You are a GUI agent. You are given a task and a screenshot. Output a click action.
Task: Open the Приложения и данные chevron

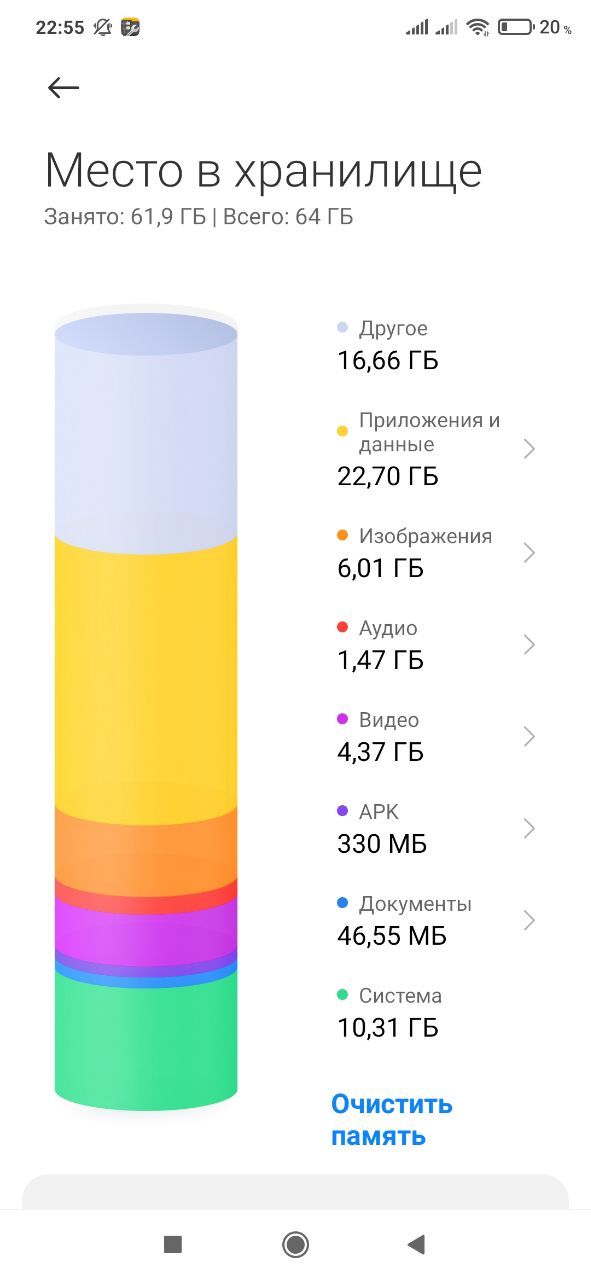pos(529,449)
